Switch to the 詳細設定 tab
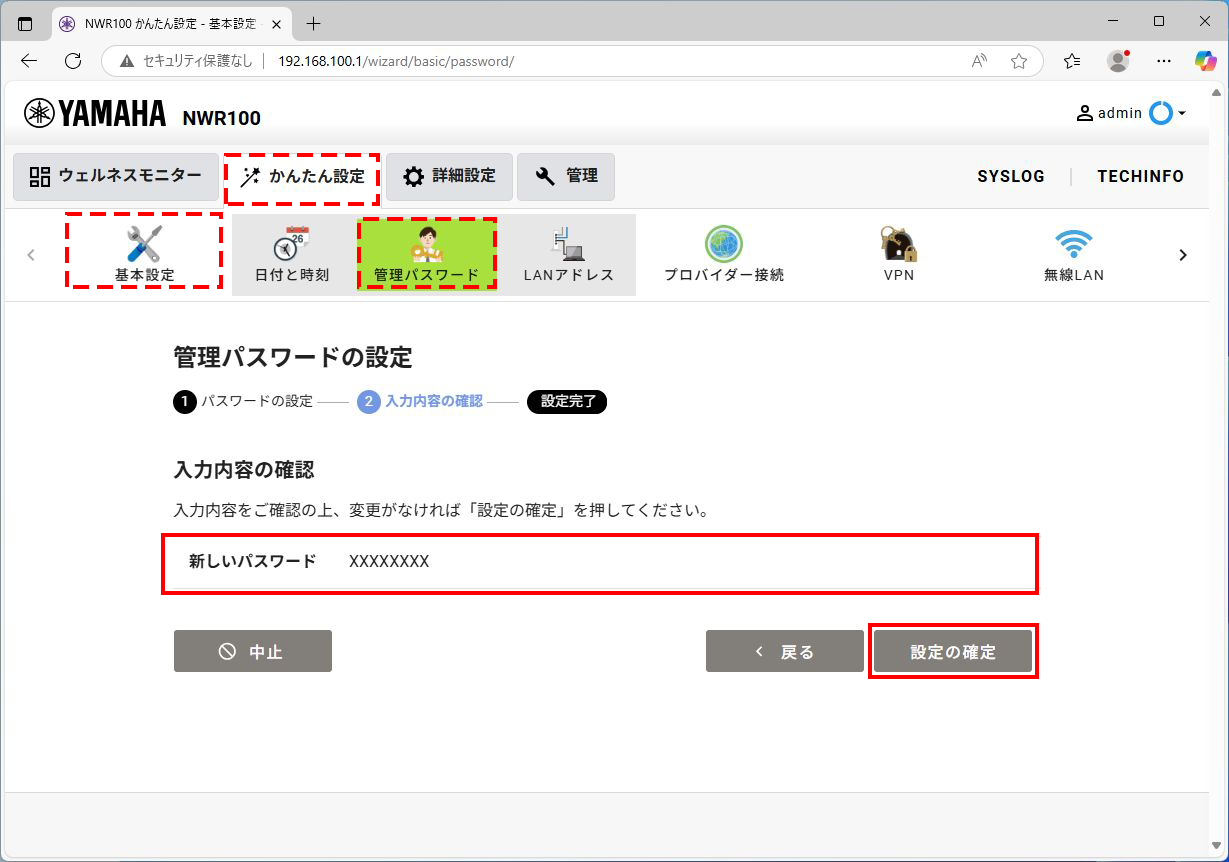The width and height of the screenshot is (1229, 862). point(448,176)
